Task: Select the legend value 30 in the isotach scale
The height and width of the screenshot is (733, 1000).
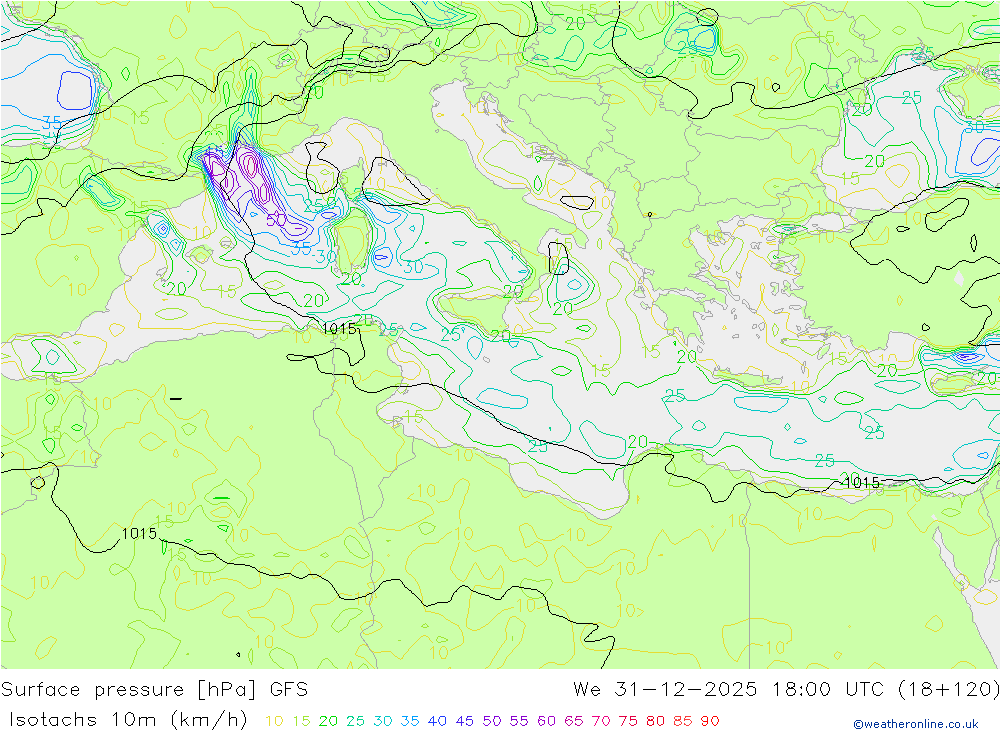Action: pyautogui.click(x=383, y=721)
